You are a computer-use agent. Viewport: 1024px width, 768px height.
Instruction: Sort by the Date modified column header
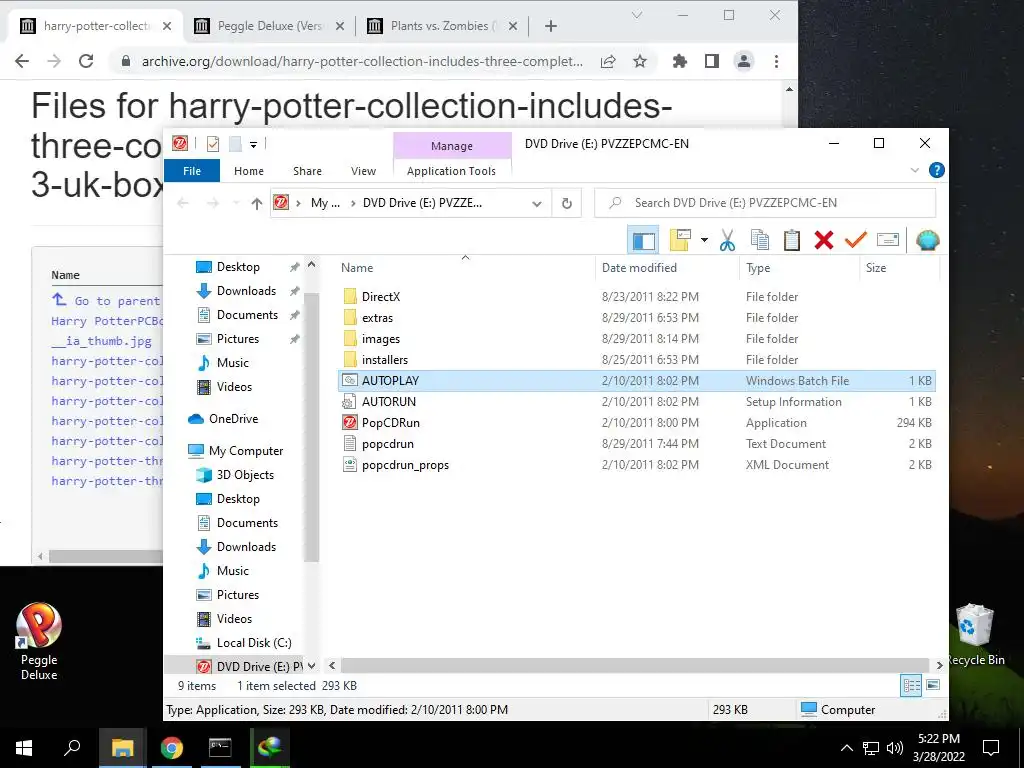tap(639, 268)
